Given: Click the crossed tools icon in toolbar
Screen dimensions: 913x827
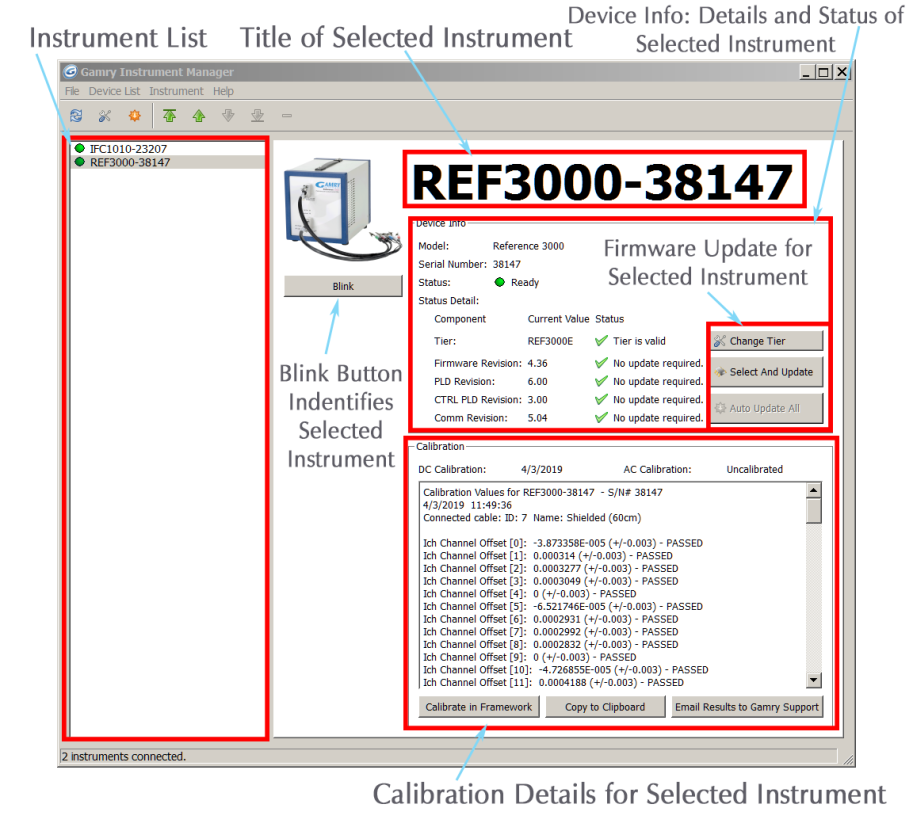Looking at the screenshot, I should pyautogui.click(x=105, y=116).
